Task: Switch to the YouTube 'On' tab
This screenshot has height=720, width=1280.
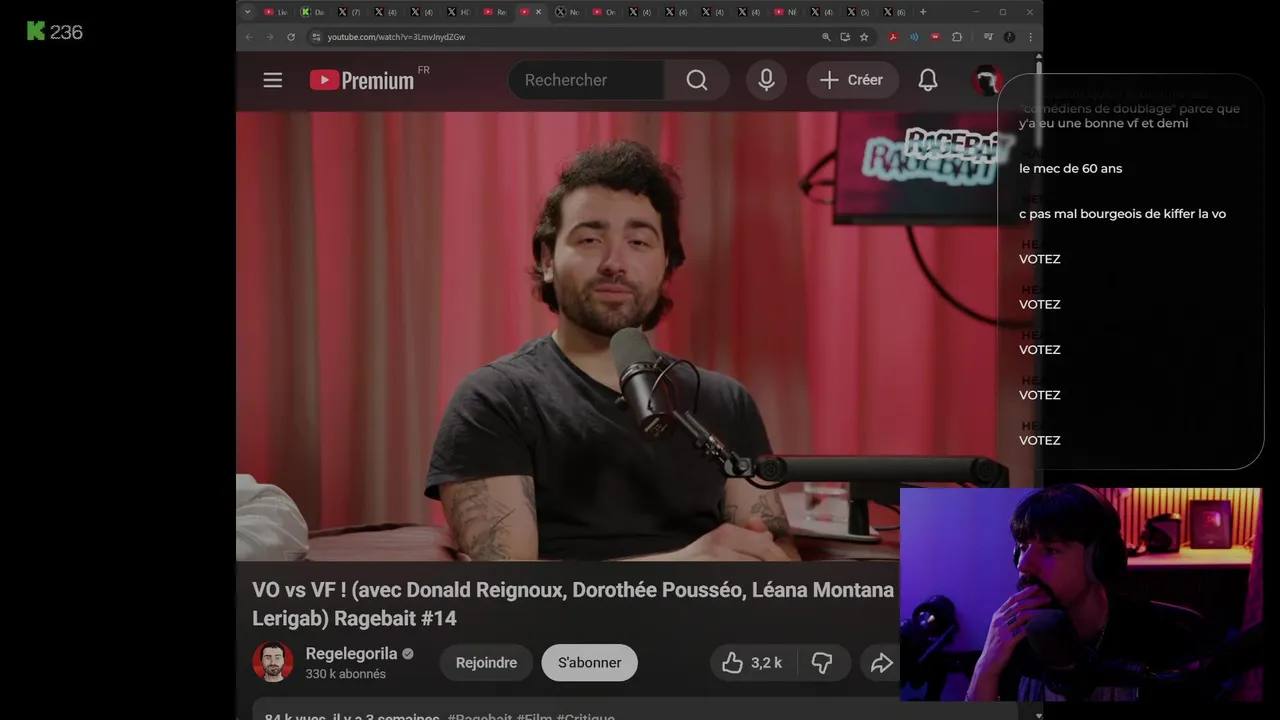Action: pyautogui.click(x=604, y=12)
